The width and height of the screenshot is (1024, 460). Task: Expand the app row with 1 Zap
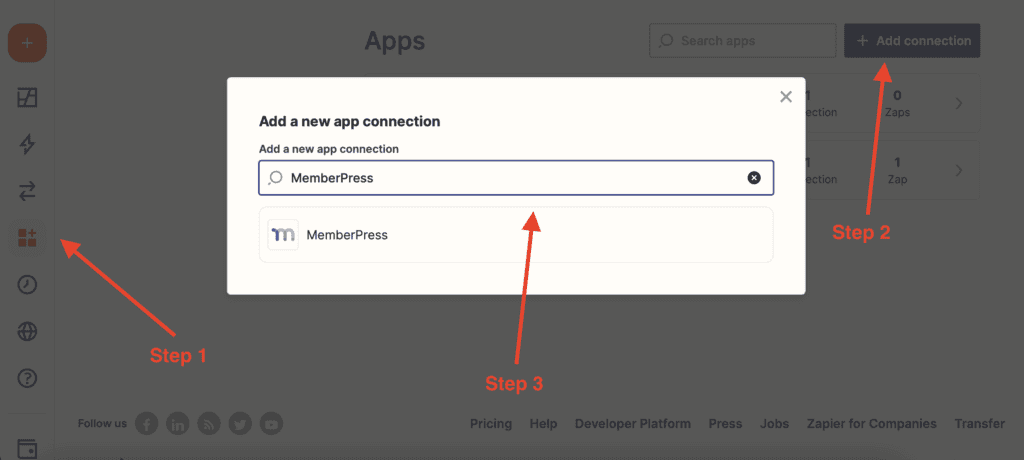[959, 171]
